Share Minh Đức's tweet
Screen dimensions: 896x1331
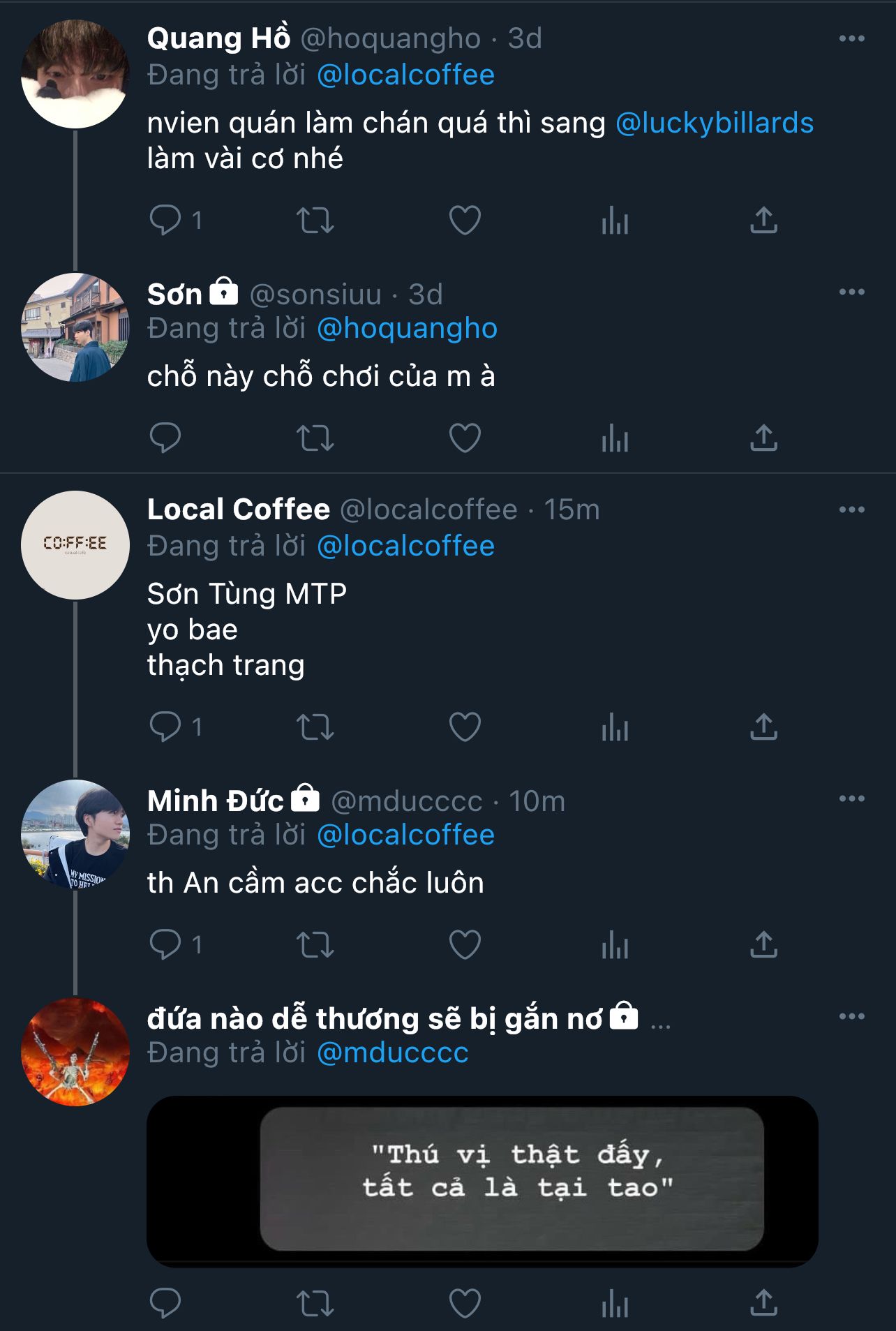click(x=763, y=945)
